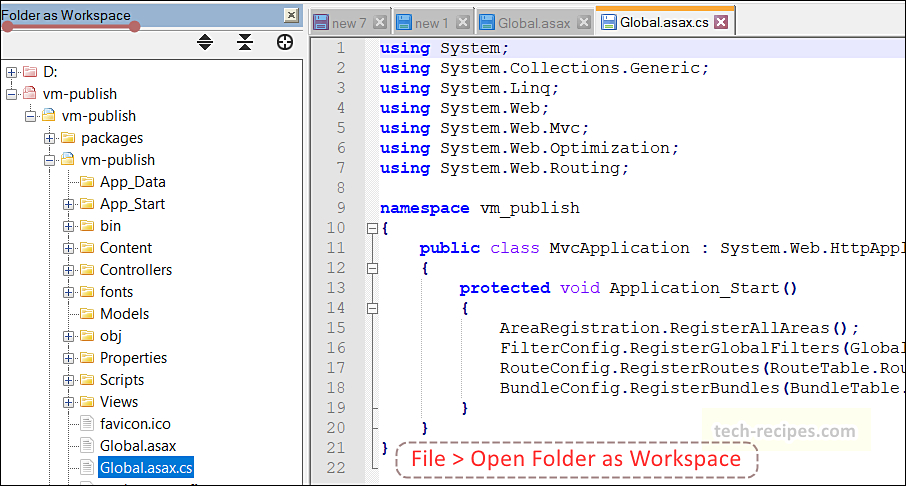
Task: Click the Scripts folder icon
Action: (x=87, y=380)
